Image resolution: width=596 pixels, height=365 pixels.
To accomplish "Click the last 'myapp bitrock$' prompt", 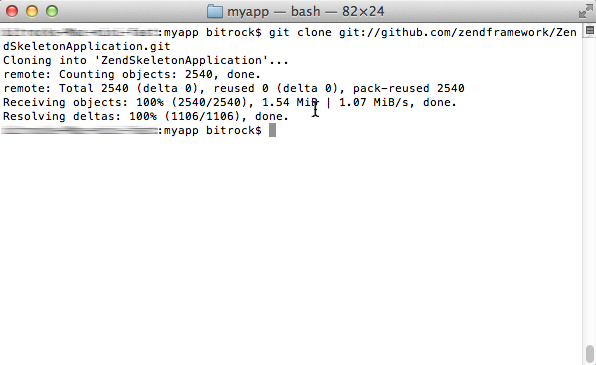I will tap(213, 130).
